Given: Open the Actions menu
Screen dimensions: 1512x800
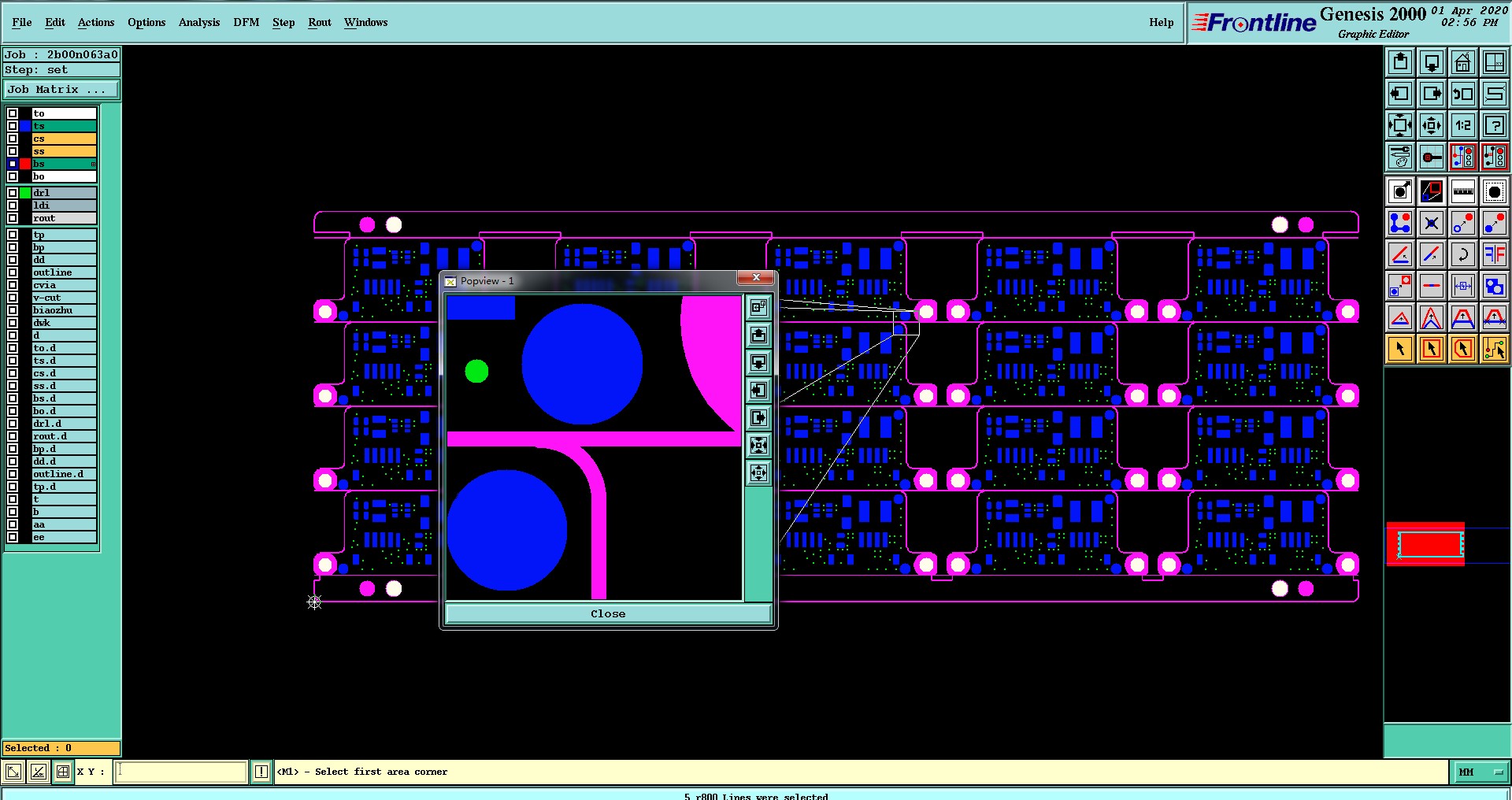Looking at the screenshot, I should (x=96, y=22).
